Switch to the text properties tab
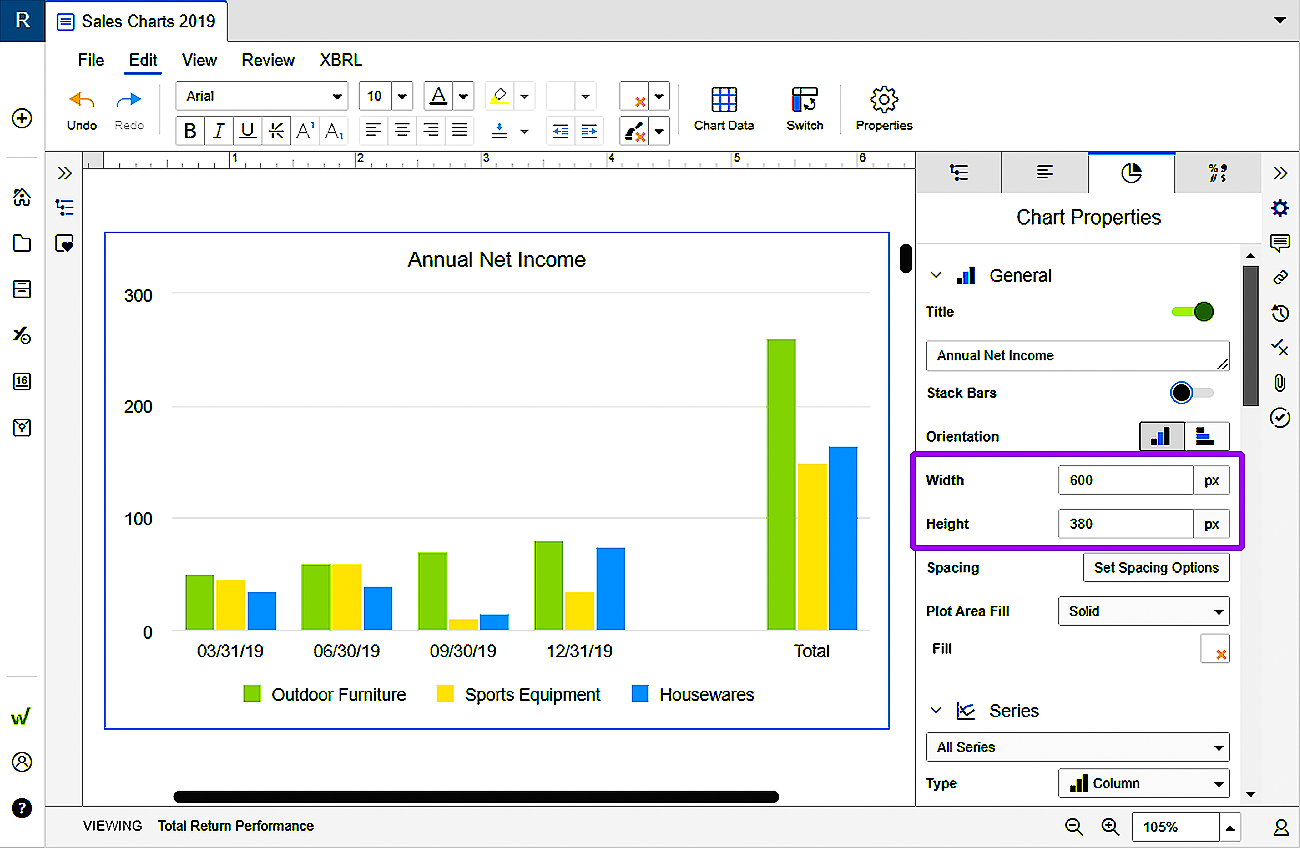The height and width of the screenshot is (848, 1300). pos(1045,173)
